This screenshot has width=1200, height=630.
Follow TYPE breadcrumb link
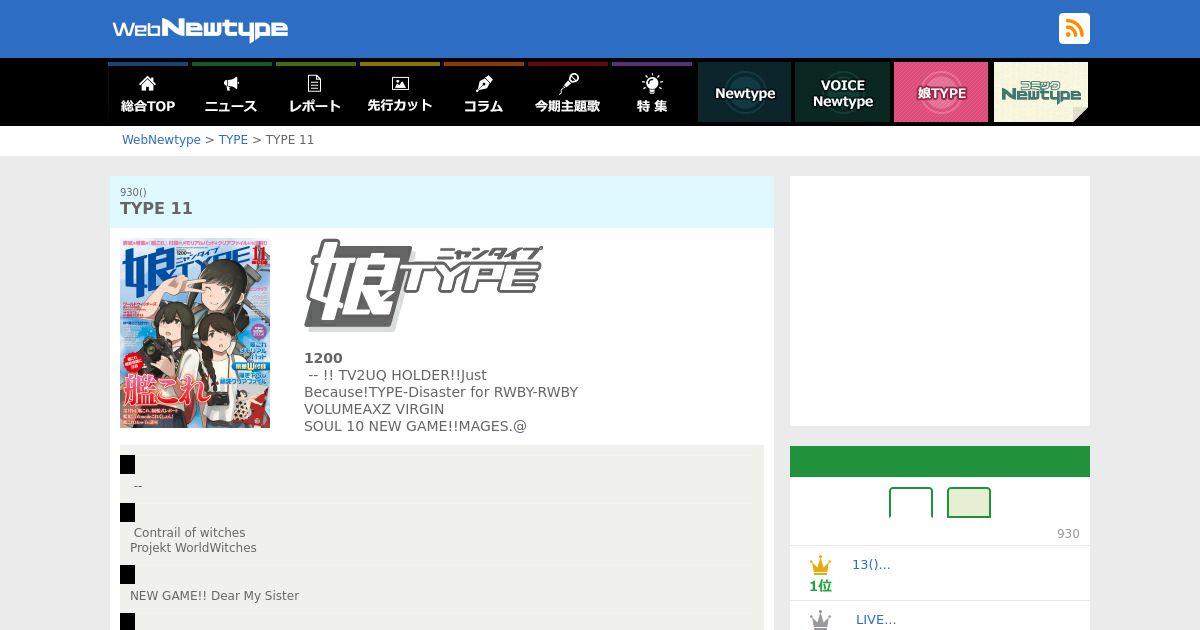pyautogui.click(x=233, y=140)
